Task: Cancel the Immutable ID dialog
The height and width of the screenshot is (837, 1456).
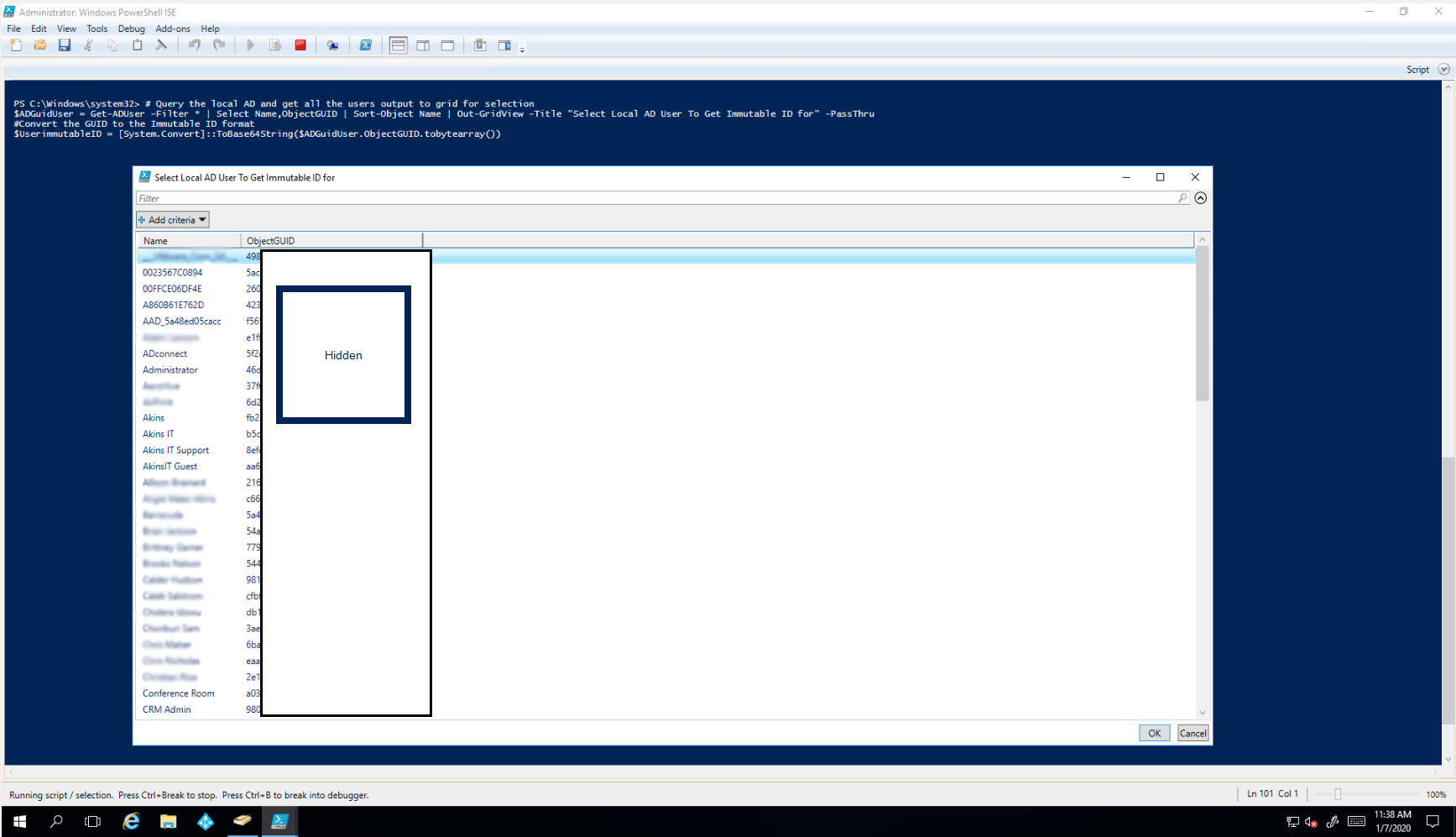Action: click(x=1192, y=732)
